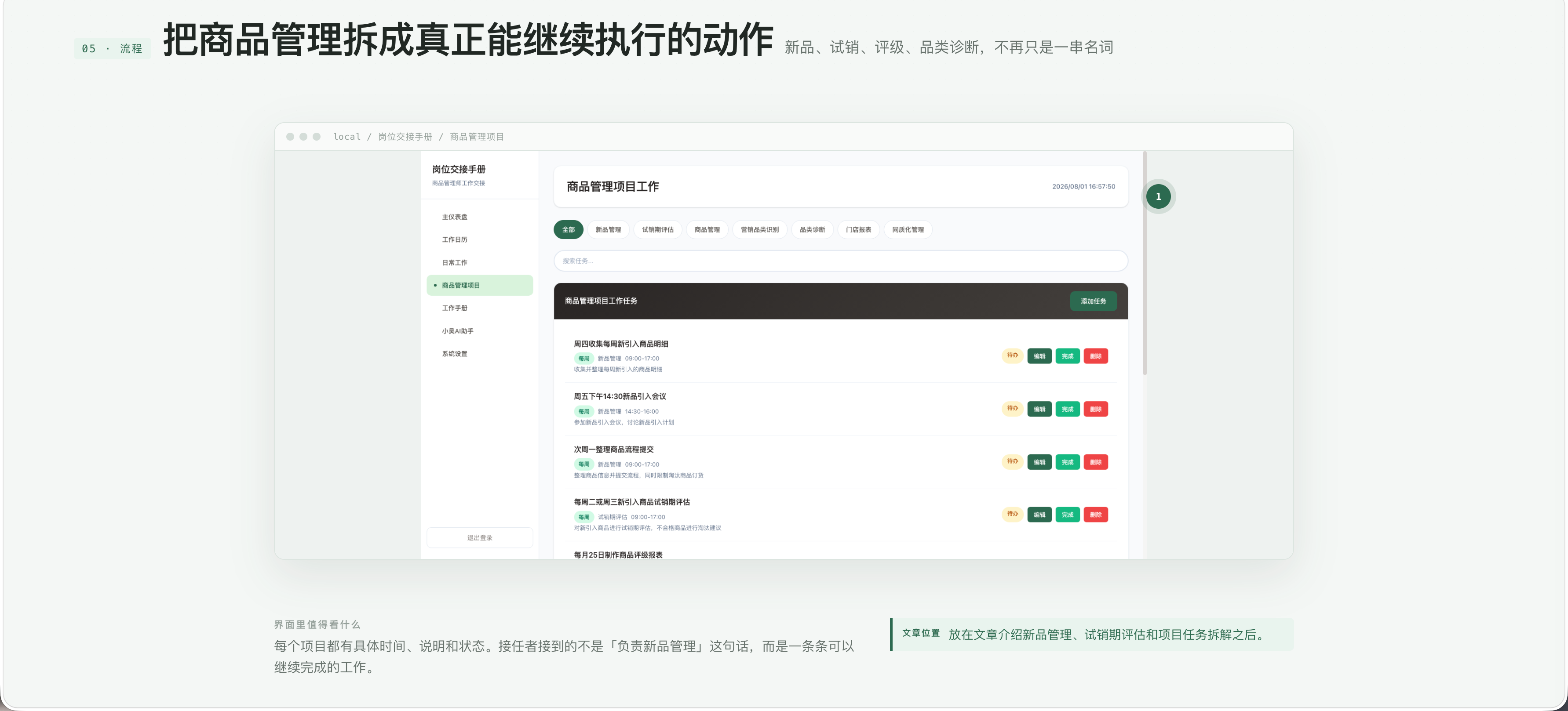Viewport: 1568px width, 711px height.
Task: Open 小昊AI助手 in the sidebar
Action: pos(479,331)
